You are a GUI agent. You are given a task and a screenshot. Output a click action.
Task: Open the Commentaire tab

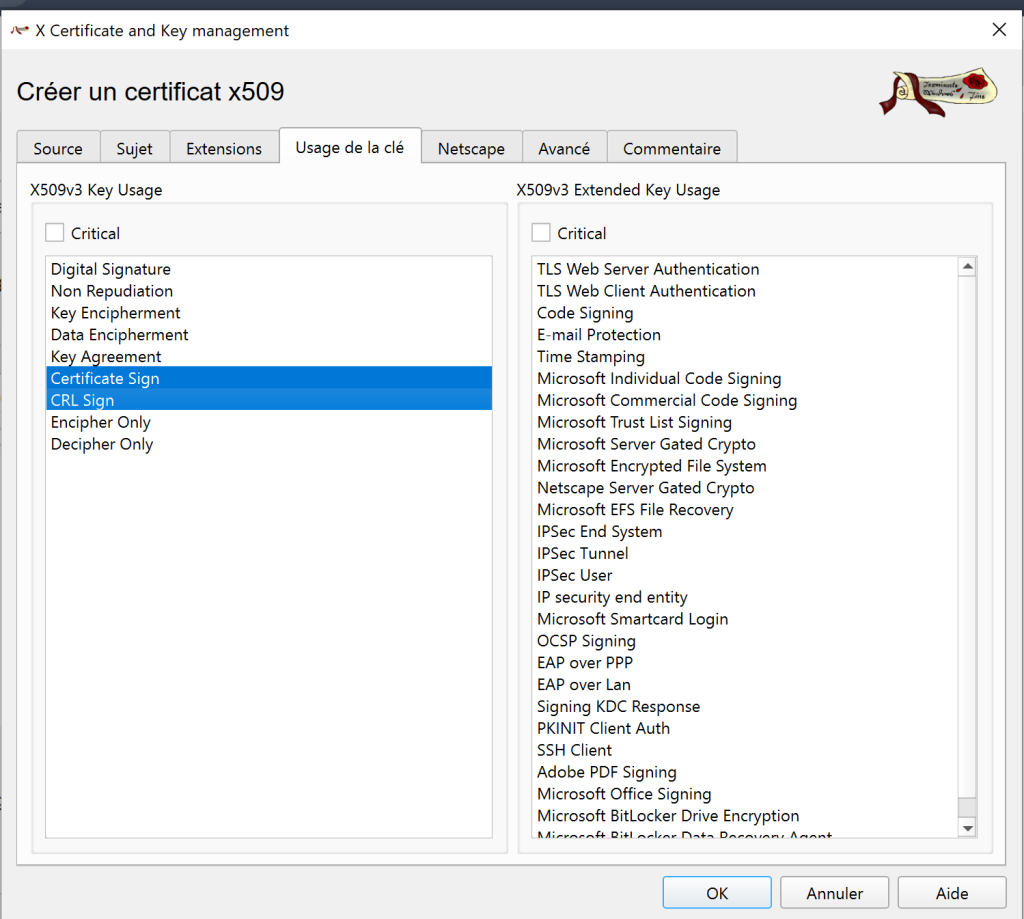tap(672, 148)
